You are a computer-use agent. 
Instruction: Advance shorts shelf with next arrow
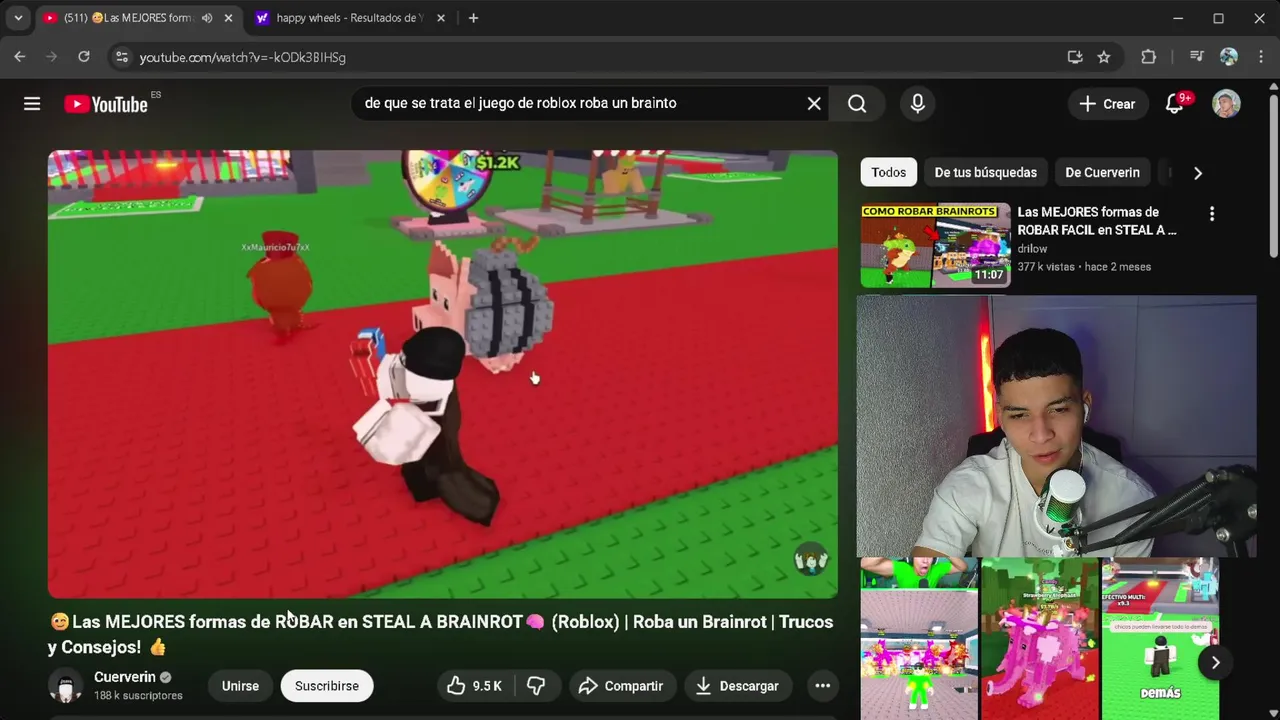(x=1215, y=662)
